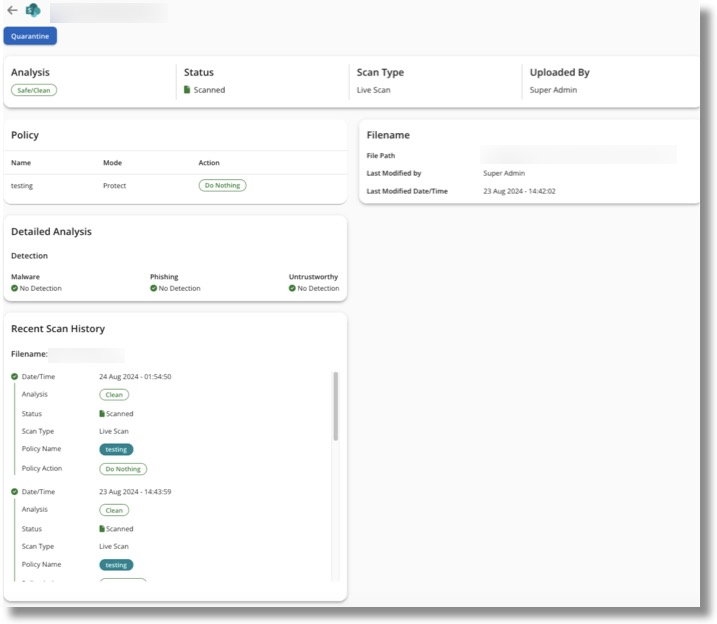717x624 pixels.
Task: Click the Safe/Clean analysis badge
Action: coord(34,90)
